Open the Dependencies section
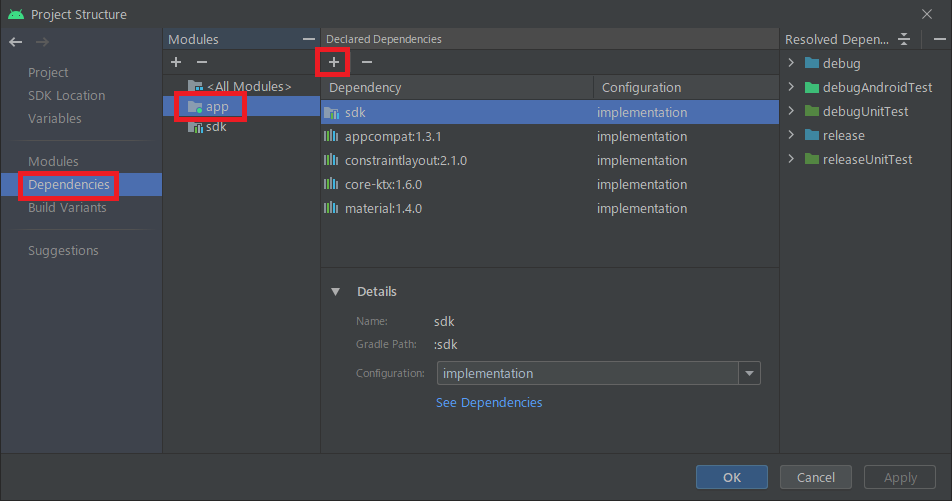Screen dimensions: 952x501 click(69, 185)
